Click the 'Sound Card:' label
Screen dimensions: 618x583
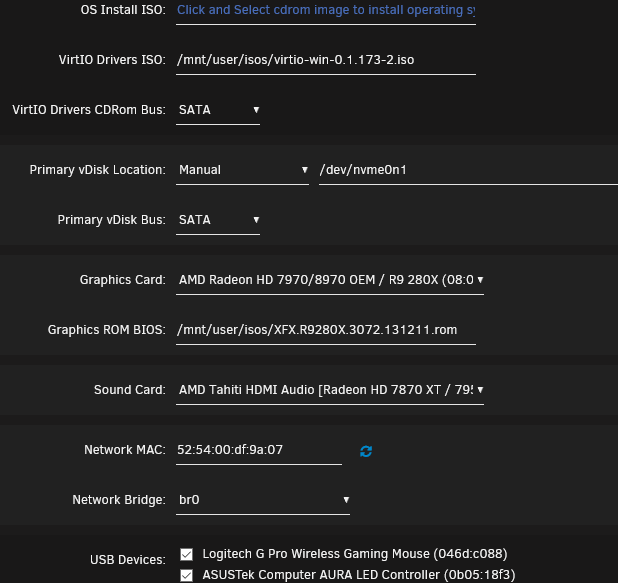click(130, 390)
